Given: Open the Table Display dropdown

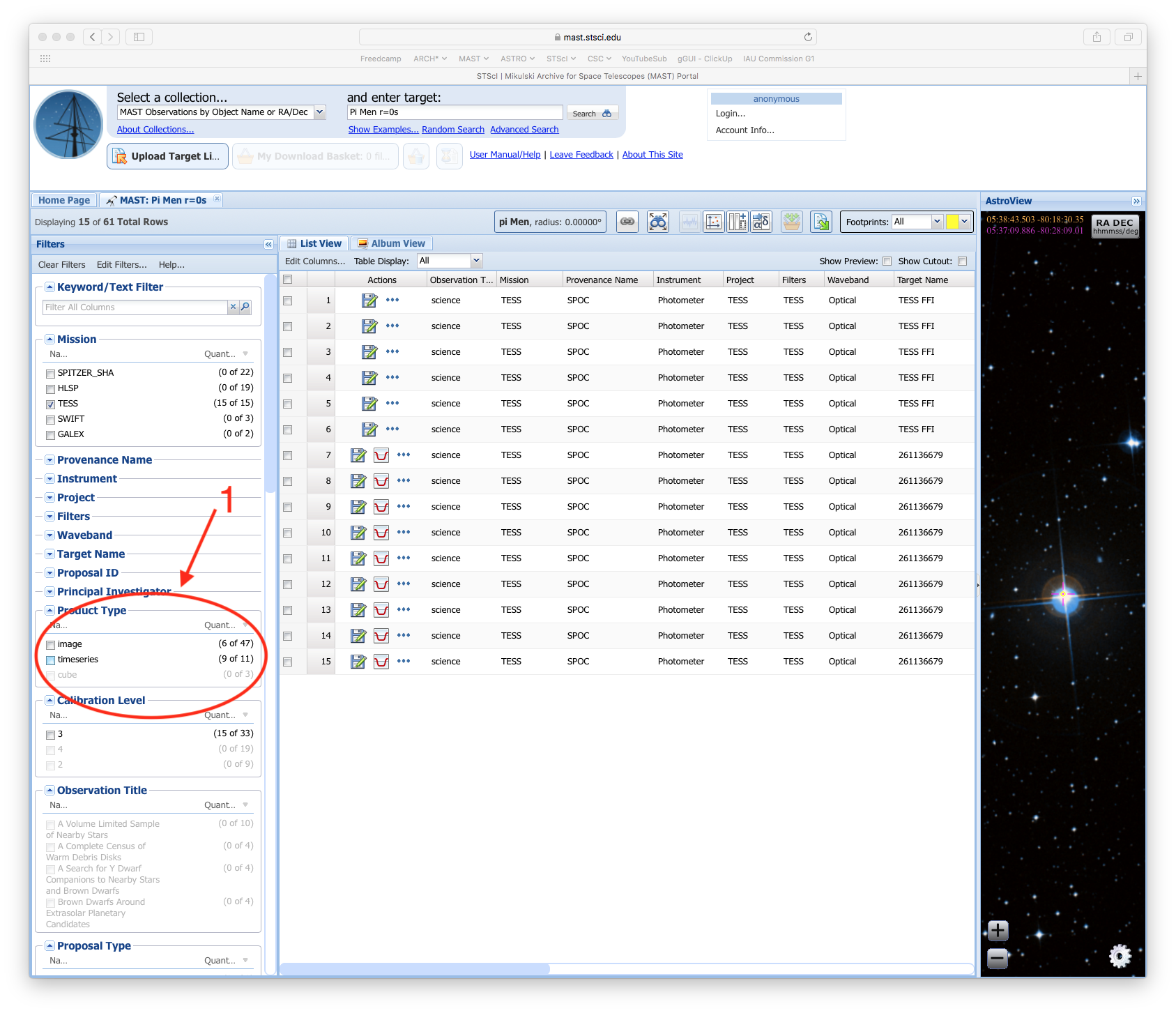Looking at the screenshot, I should pyautogui.click(x=476, y=261).
